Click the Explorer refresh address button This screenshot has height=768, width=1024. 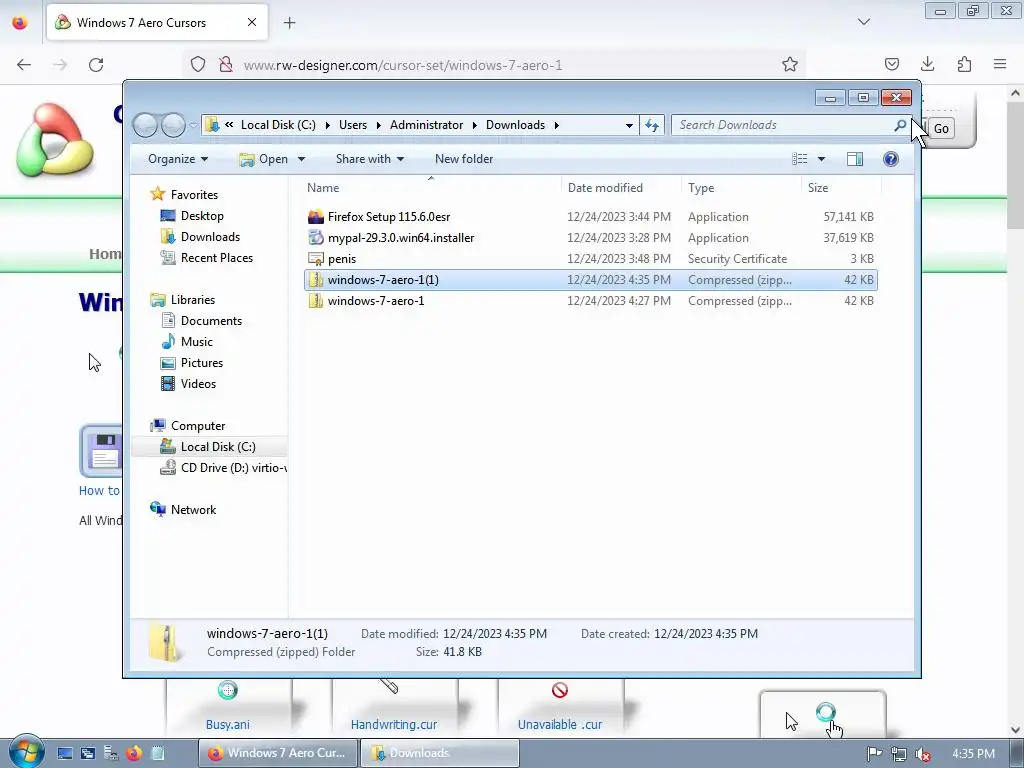click(652, 125)
